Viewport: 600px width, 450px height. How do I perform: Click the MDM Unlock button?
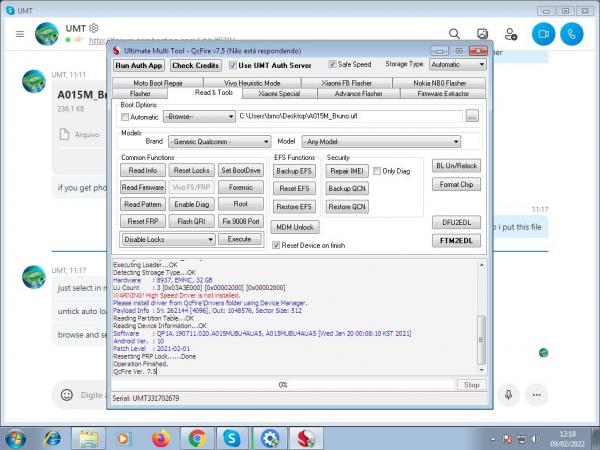295,227
